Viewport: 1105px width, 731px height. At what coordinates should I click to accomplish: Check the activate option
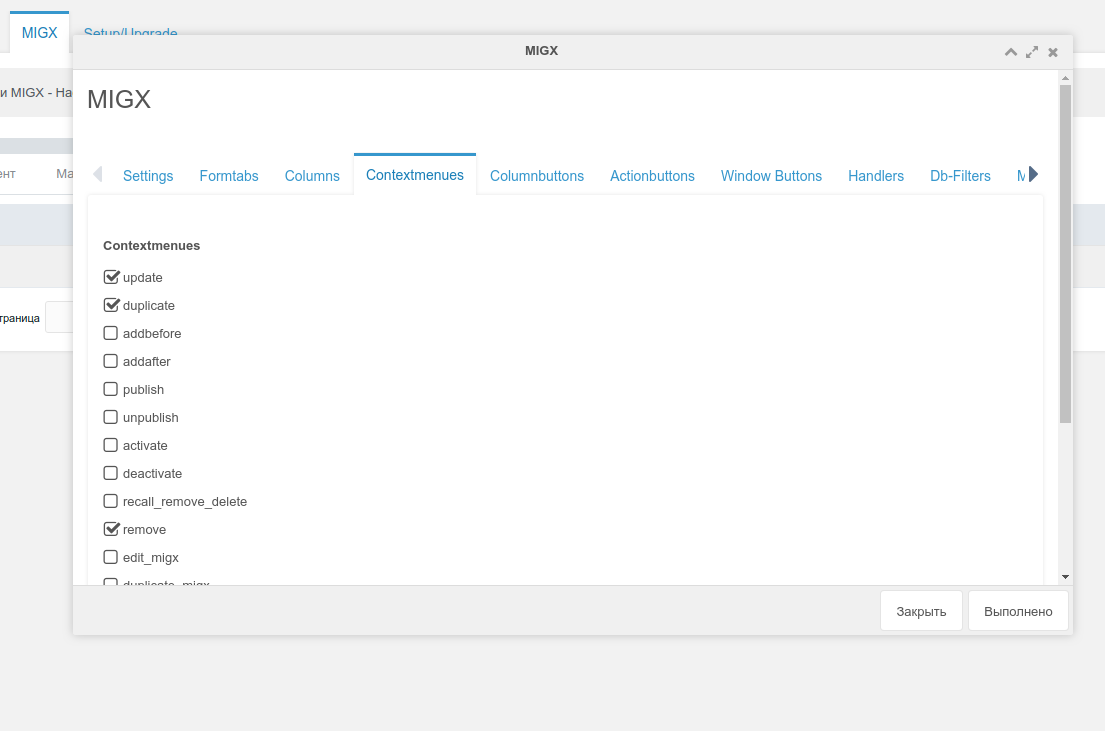point(111,445)
